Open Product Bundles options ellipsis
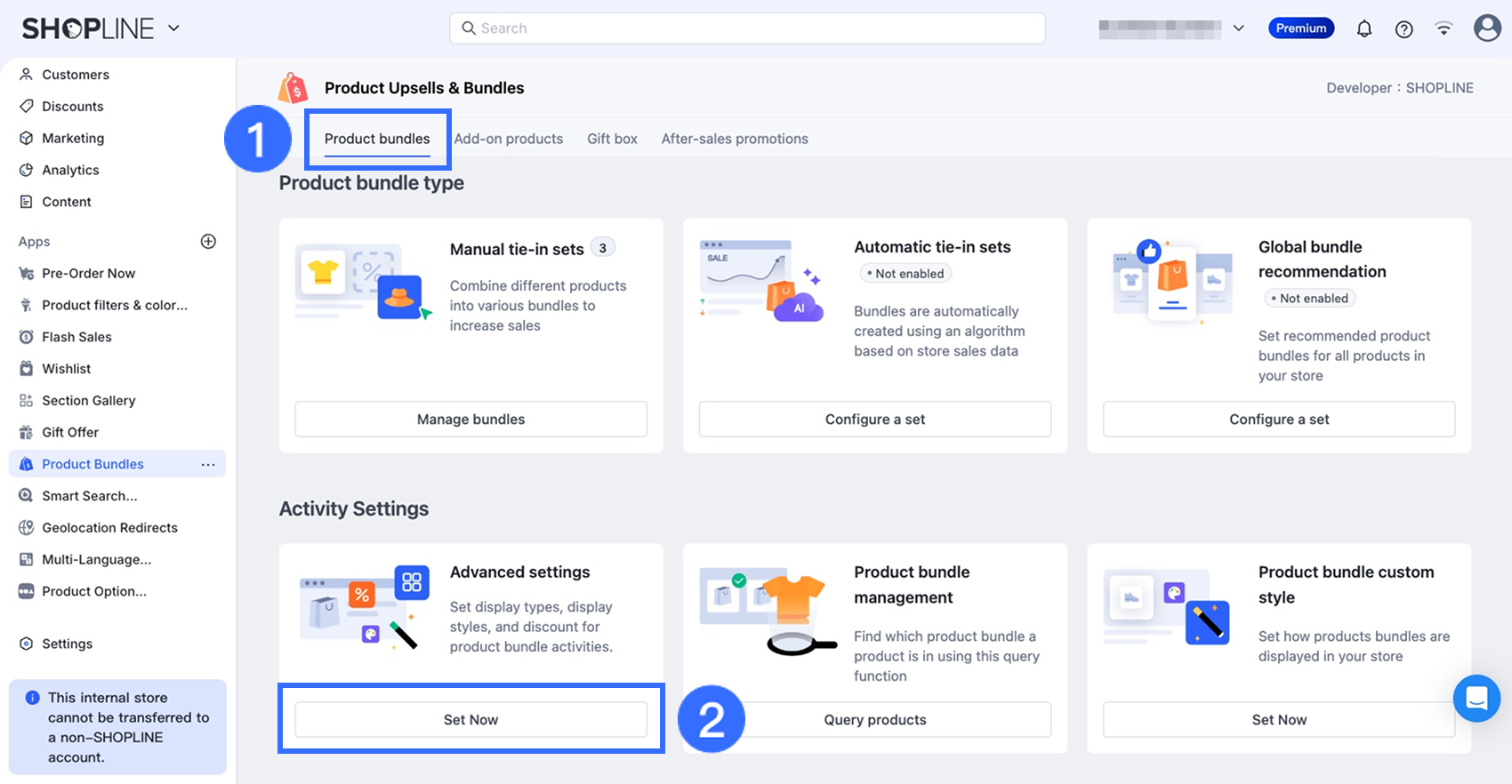 pyautogui.click(x=208, y=465)
